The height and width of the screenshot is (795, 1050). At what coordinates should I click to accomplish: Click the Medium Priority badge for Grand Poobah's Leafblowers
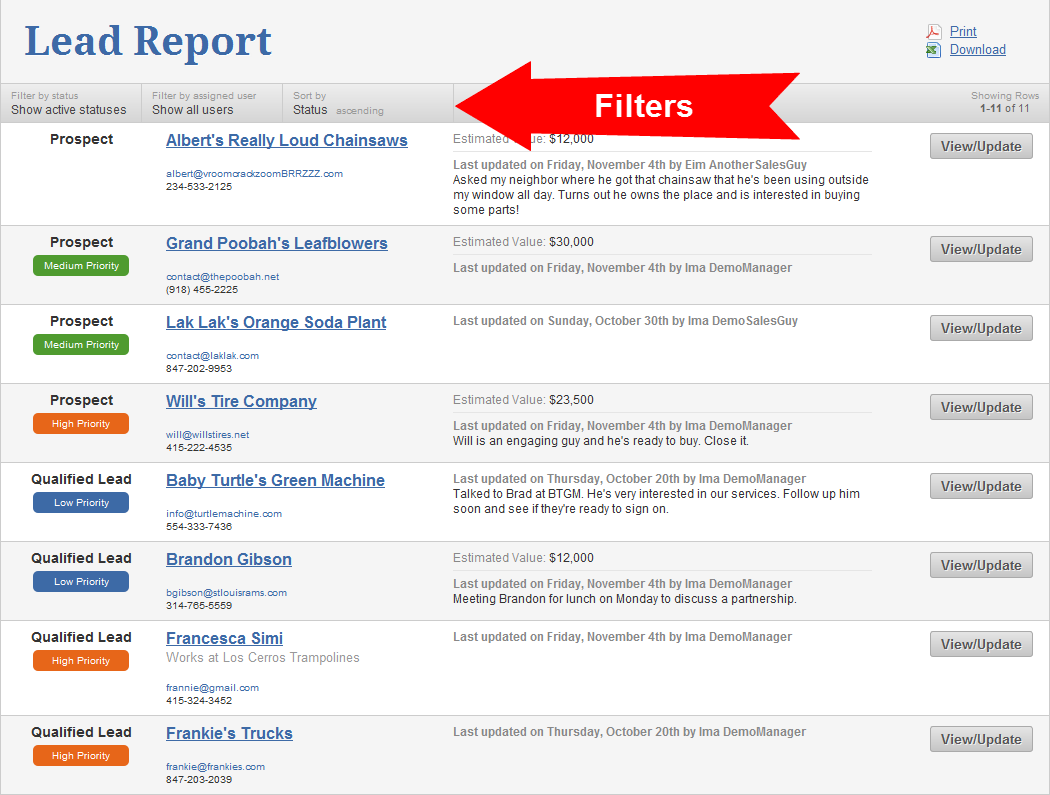click(x=80, y=265)
